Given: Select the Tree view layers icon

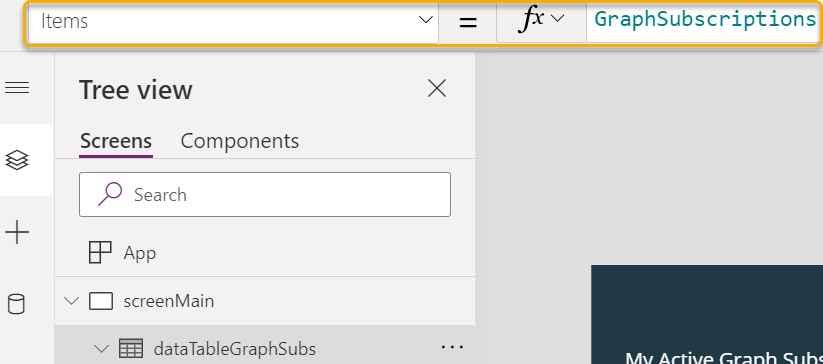Looking at the screenshot, I should [17, 160].
